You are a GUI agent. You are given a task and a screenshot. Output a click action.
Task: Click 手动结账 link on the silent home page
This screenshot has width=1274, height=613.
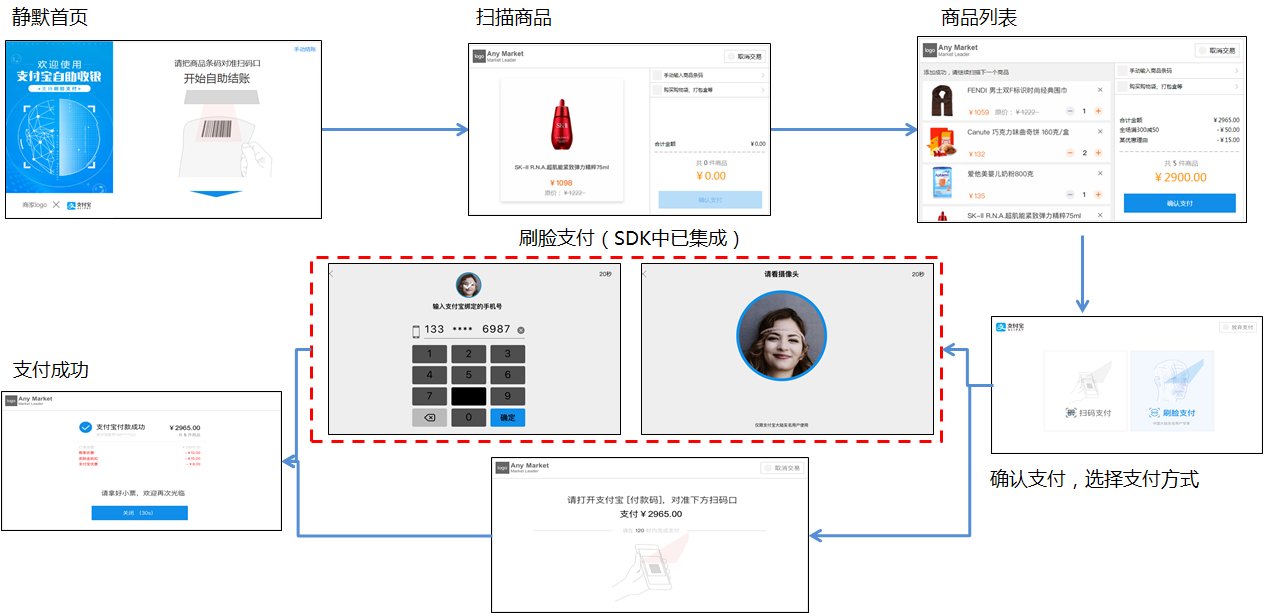(x=304, y=49)
